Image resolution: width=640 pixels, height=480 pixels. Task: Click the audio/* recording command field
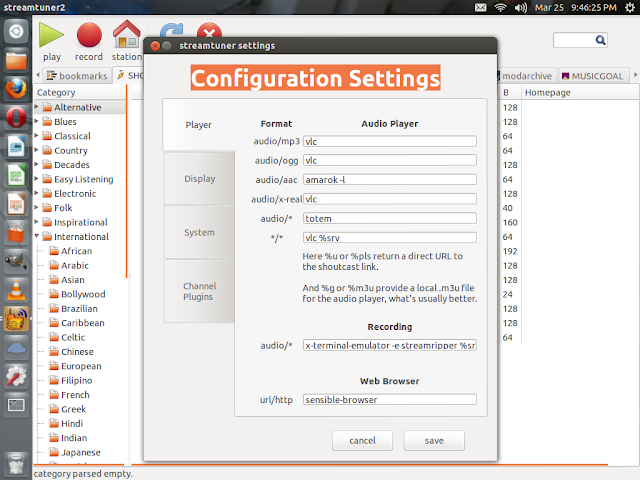(390, 345)
